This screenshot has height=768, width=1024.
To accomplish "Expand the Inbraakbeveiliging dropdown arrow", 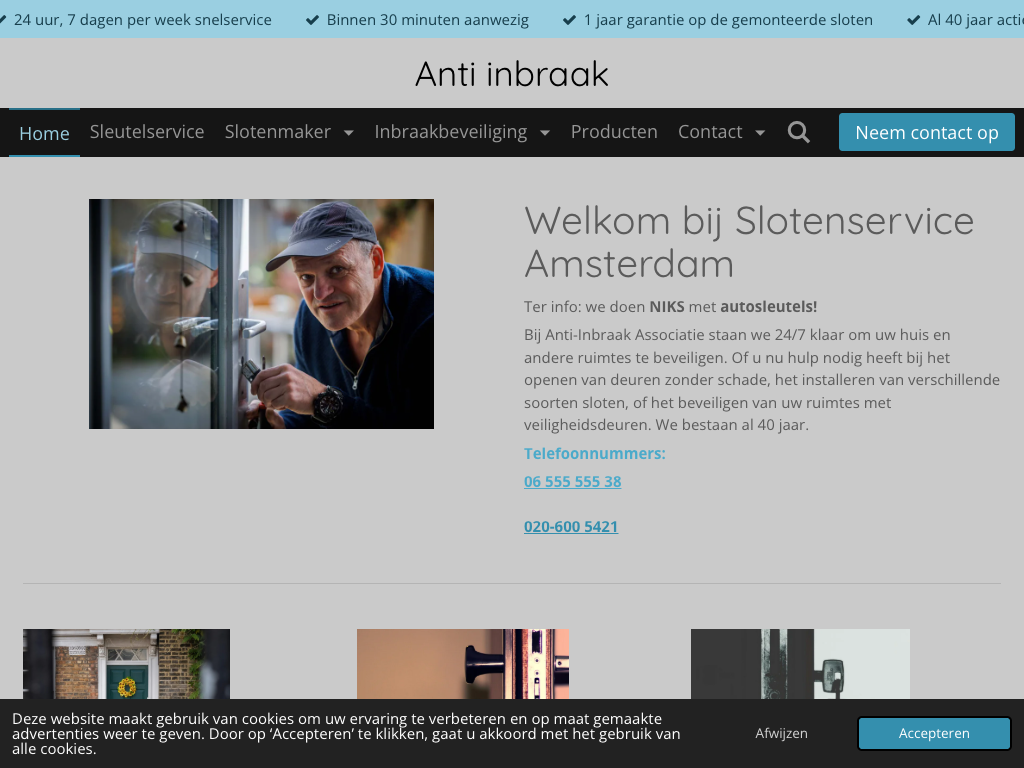I will point(545,133).
